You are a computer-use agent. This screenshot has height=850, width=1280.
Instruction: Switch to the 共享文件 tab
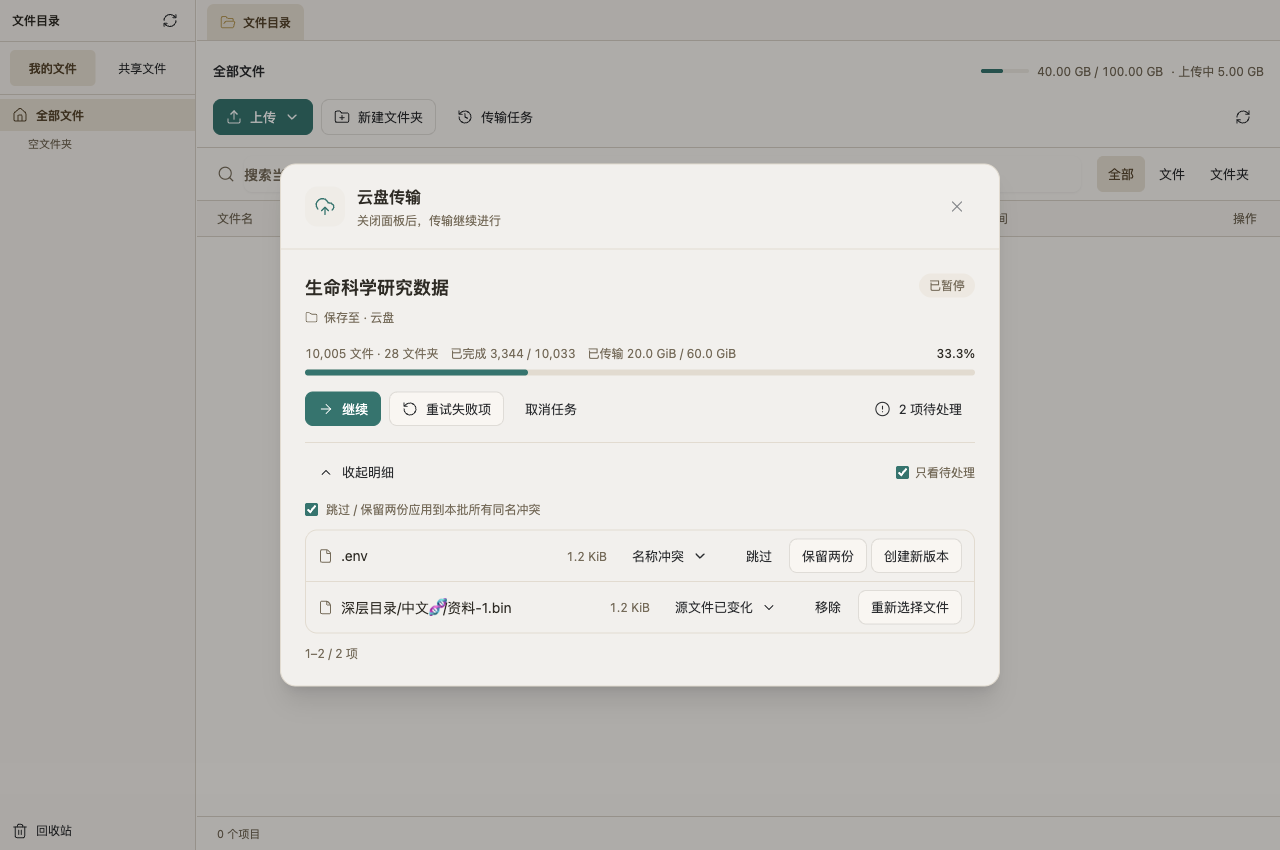pyautogui.click(x=142, y=68)
